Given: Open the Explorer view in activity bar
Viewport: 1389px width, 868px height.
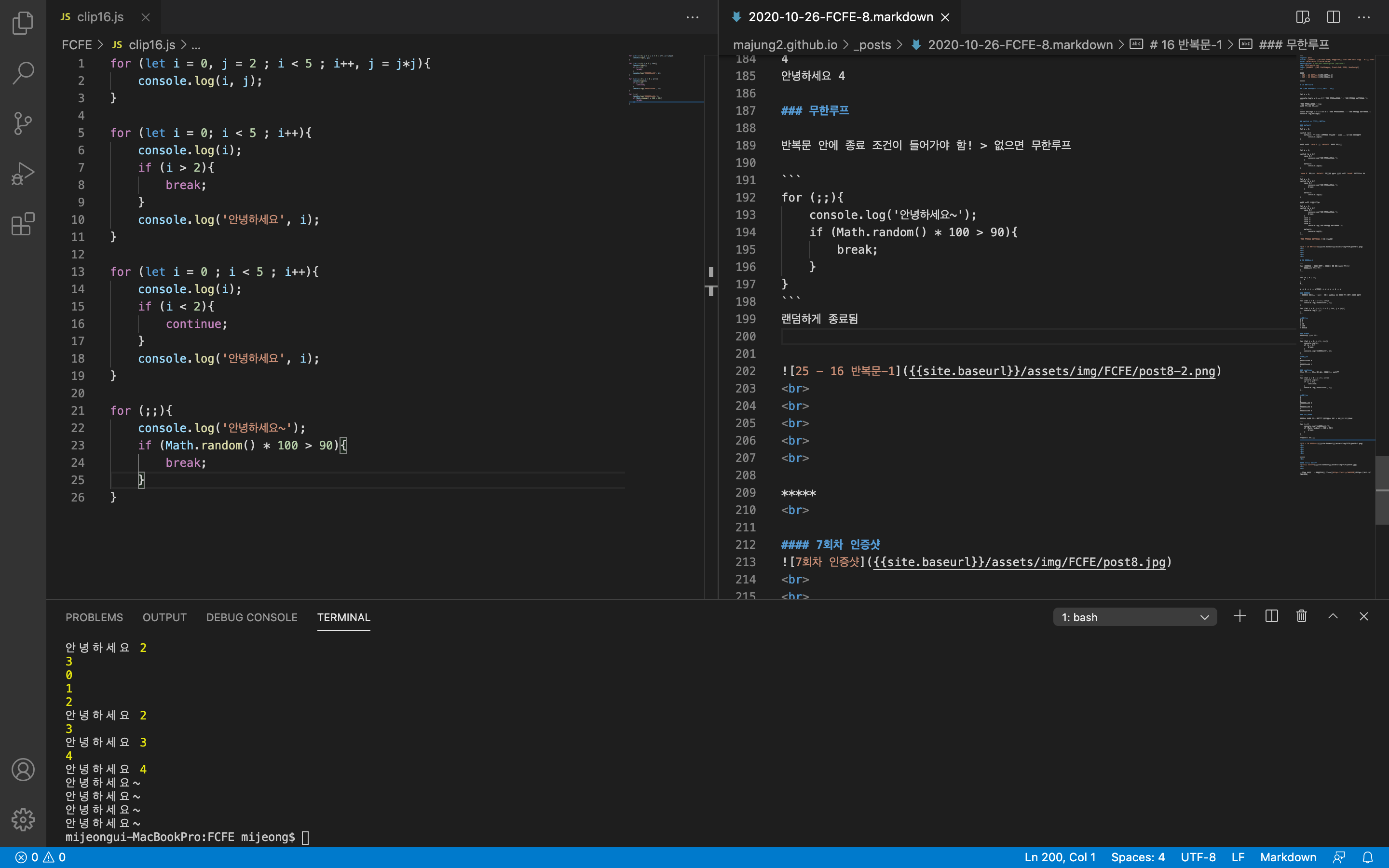Looking at the screenshot, I should [x=23, y=23].
